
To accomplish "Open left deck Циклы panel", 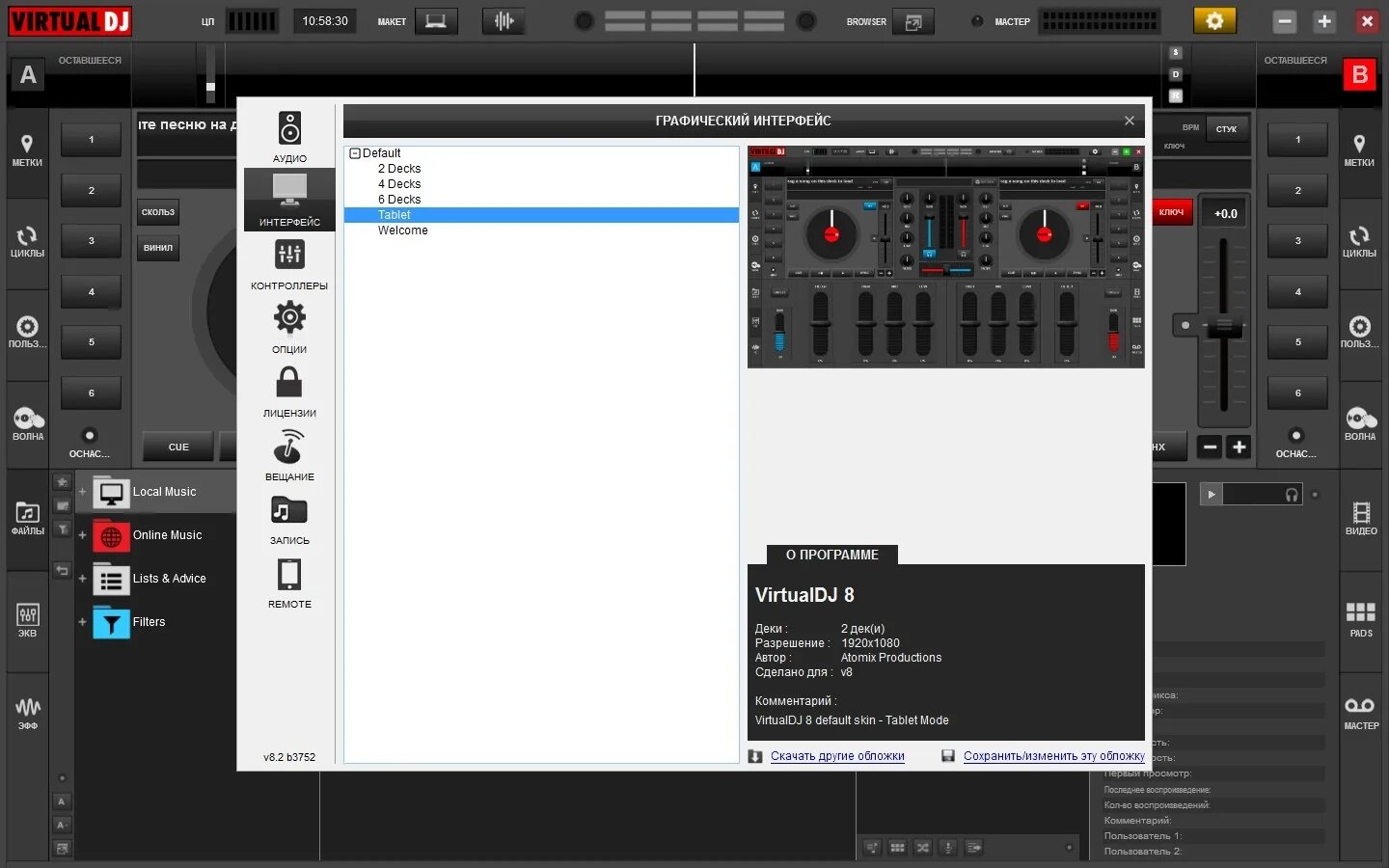I will tap(27, 242).
